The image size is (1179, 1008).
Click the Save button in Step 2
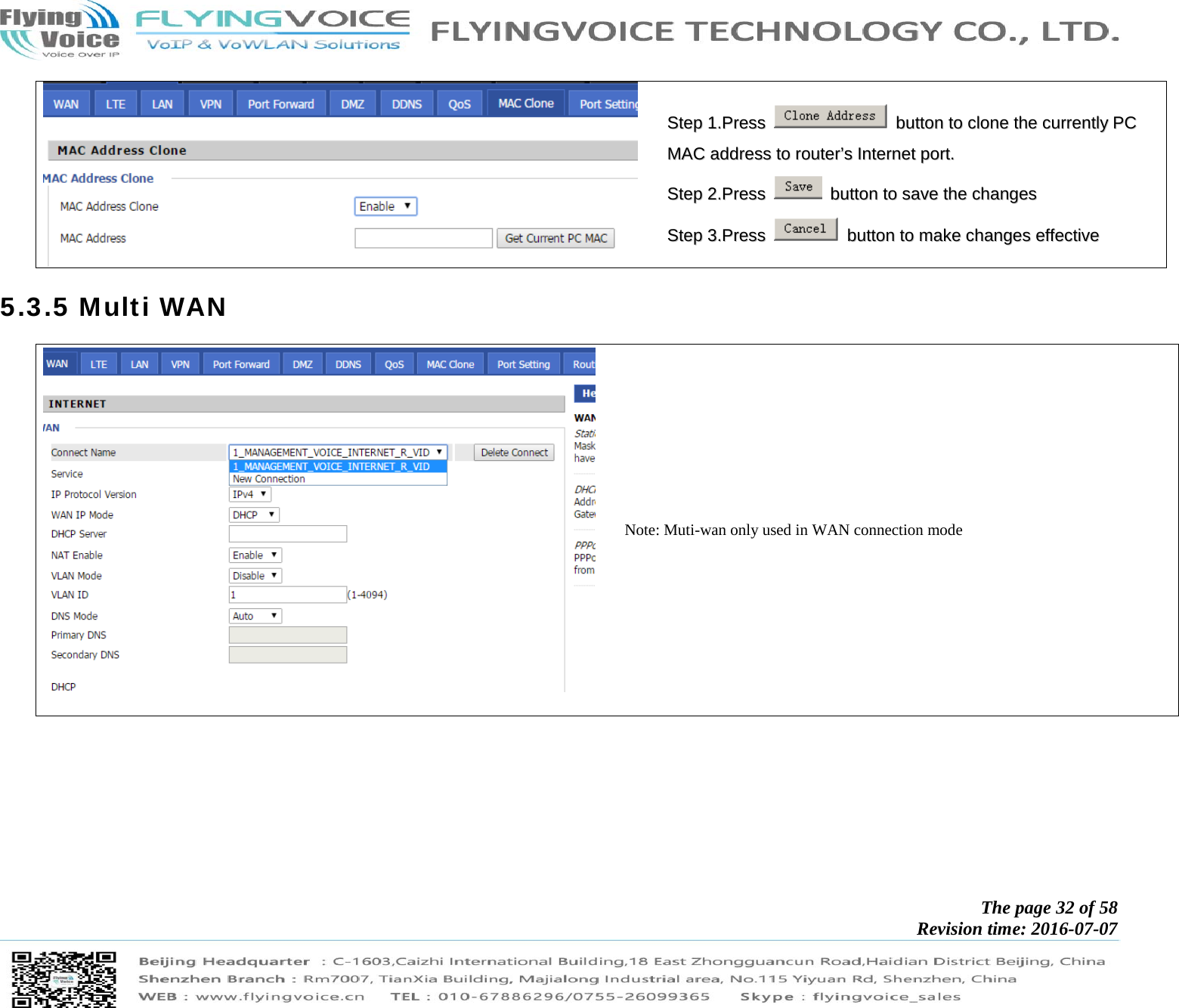(x=798, y=187)
